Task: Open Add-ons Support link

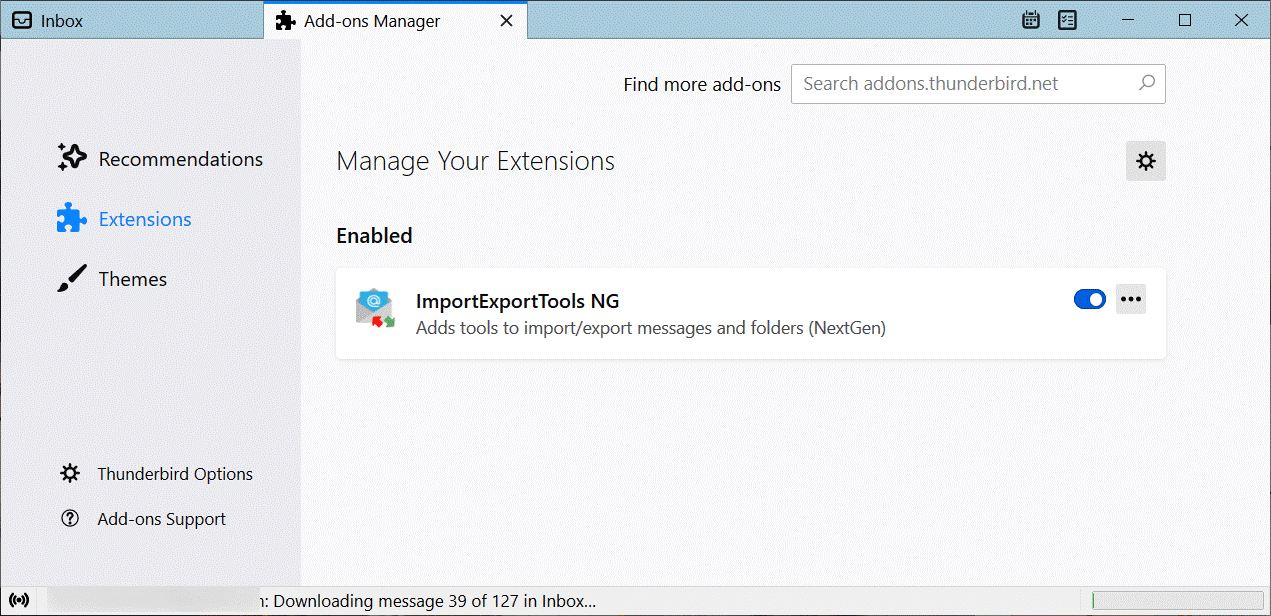Action: (162, 519)
